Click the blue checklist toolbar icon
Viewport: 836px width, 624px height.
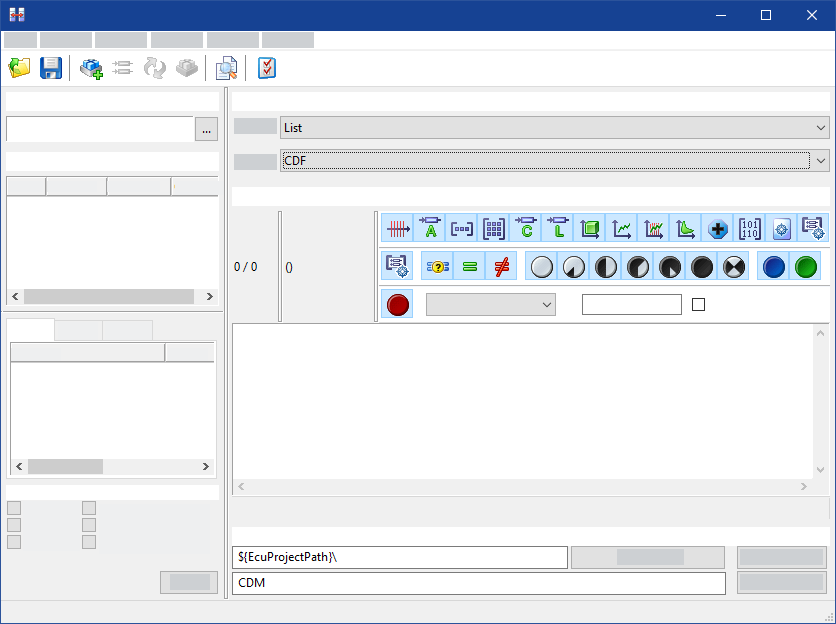[267, 68]
